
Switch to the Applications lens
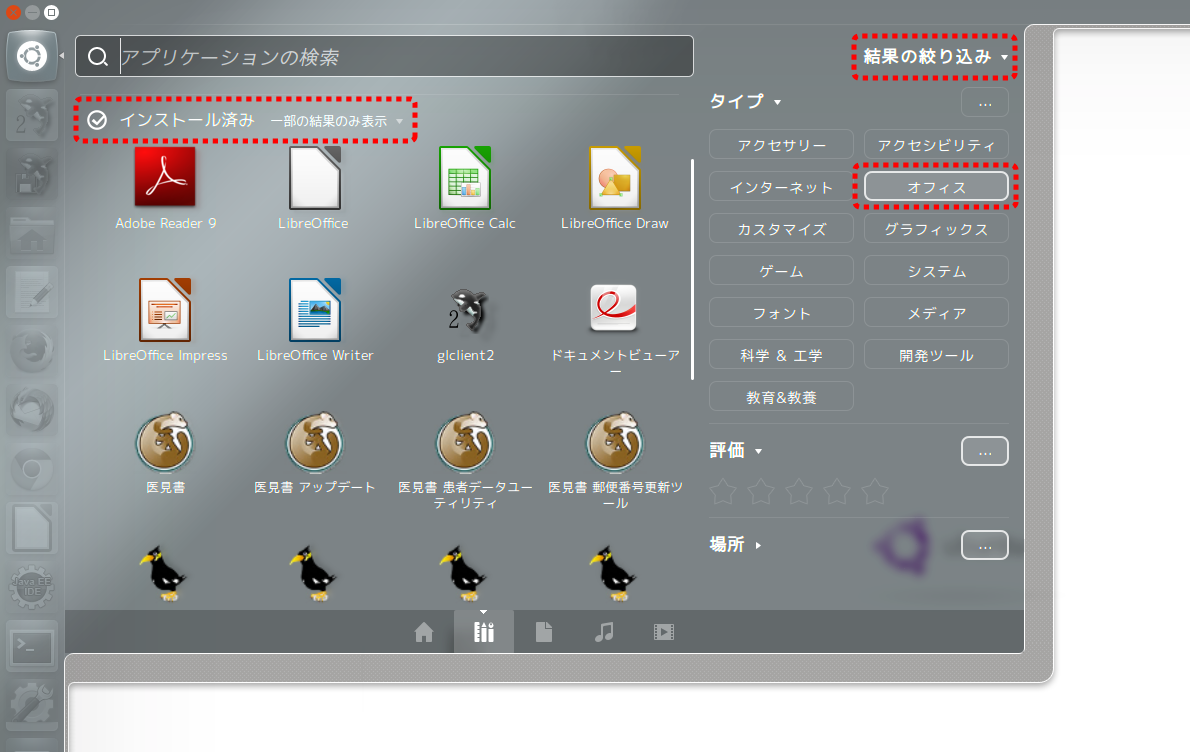[x=484, y=632]
